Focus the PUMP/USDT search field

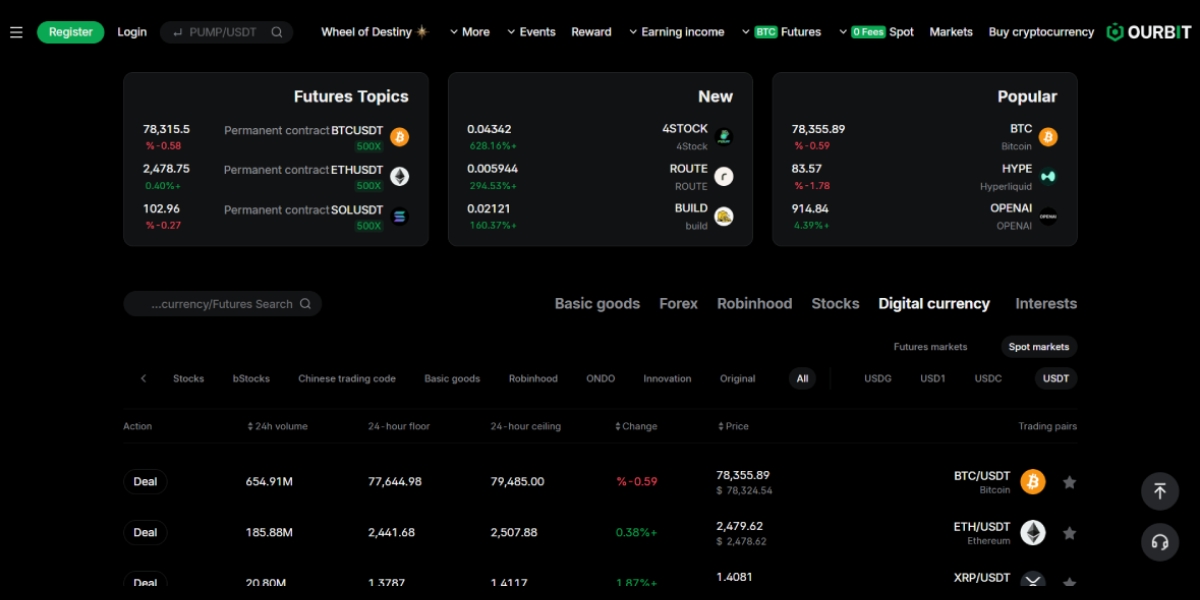click(x=227, y=32)
